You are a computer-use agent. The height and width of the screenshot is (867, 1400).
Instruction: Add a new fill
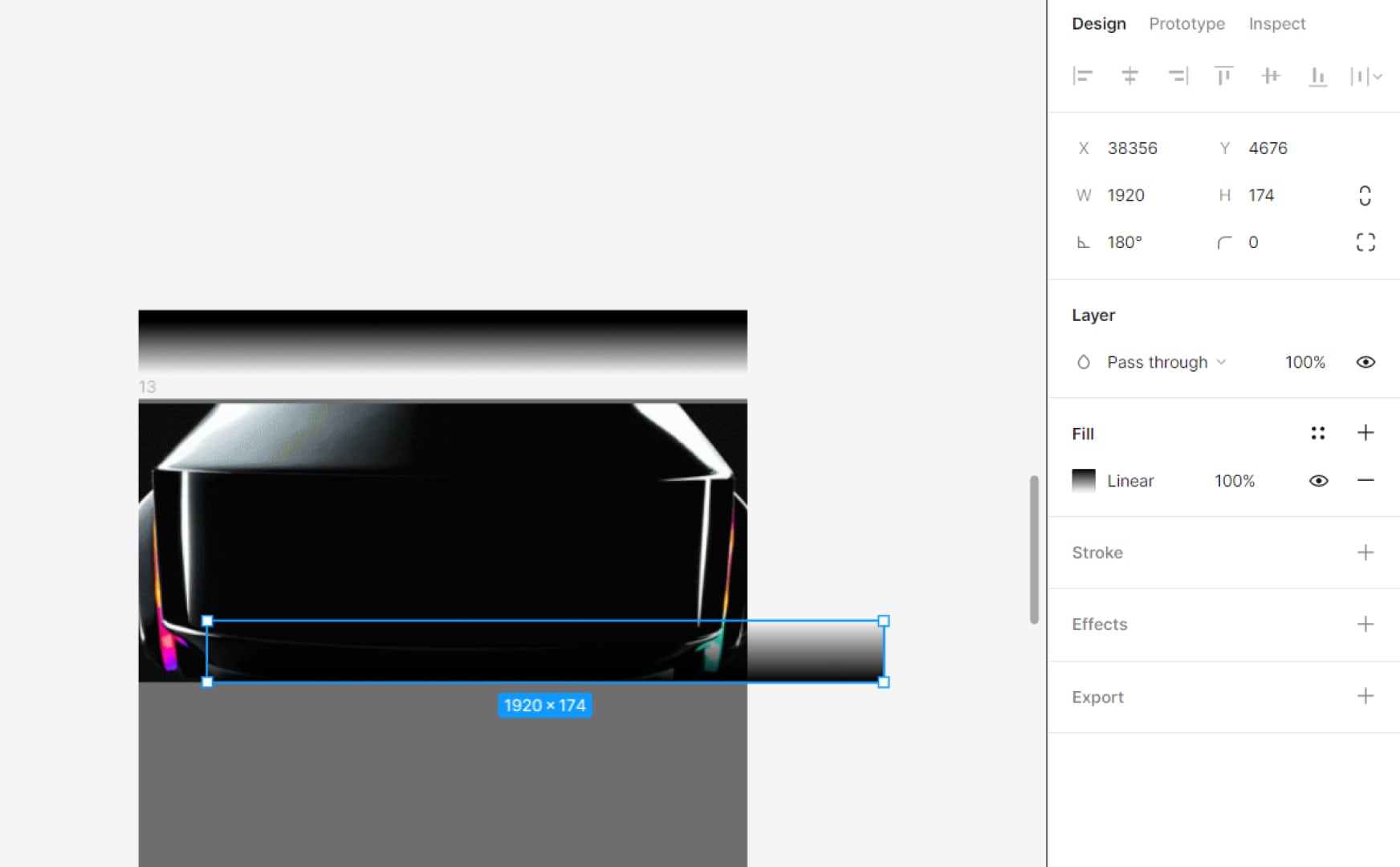(1365, 433)
